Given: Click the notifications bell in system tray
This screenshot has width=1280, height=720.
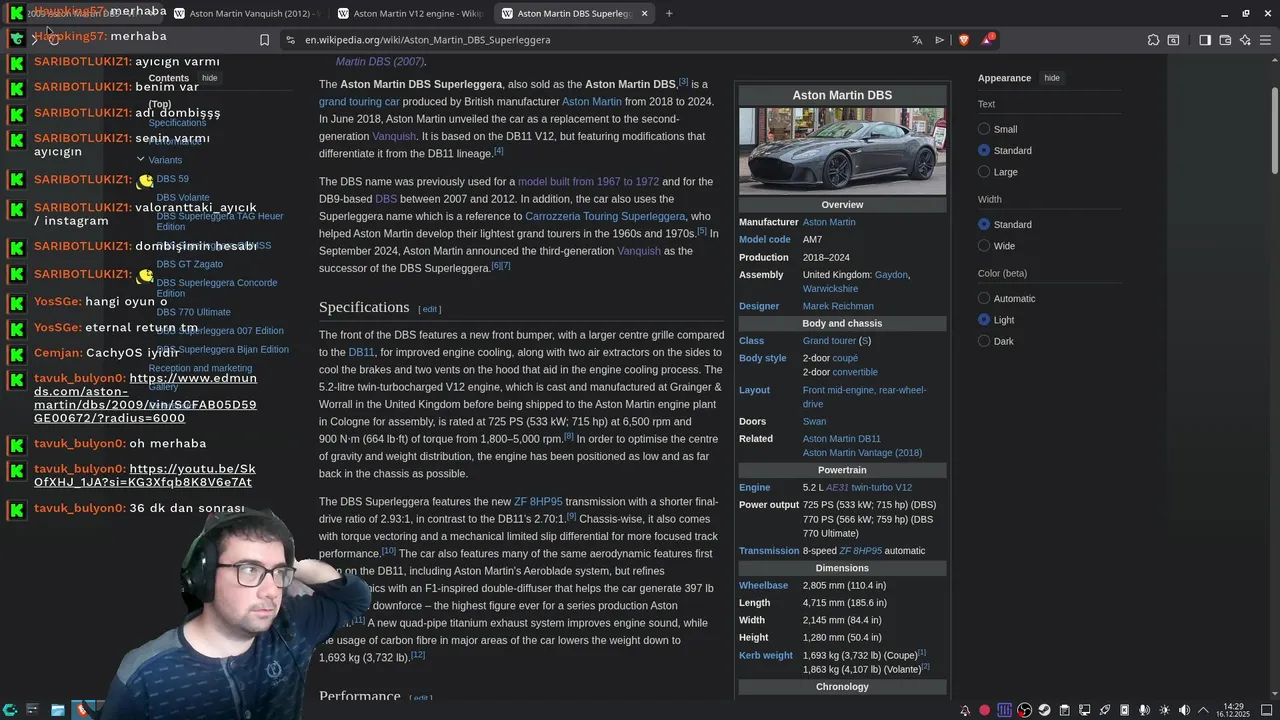Looking at the screenshot, I should tap(964, 710).
